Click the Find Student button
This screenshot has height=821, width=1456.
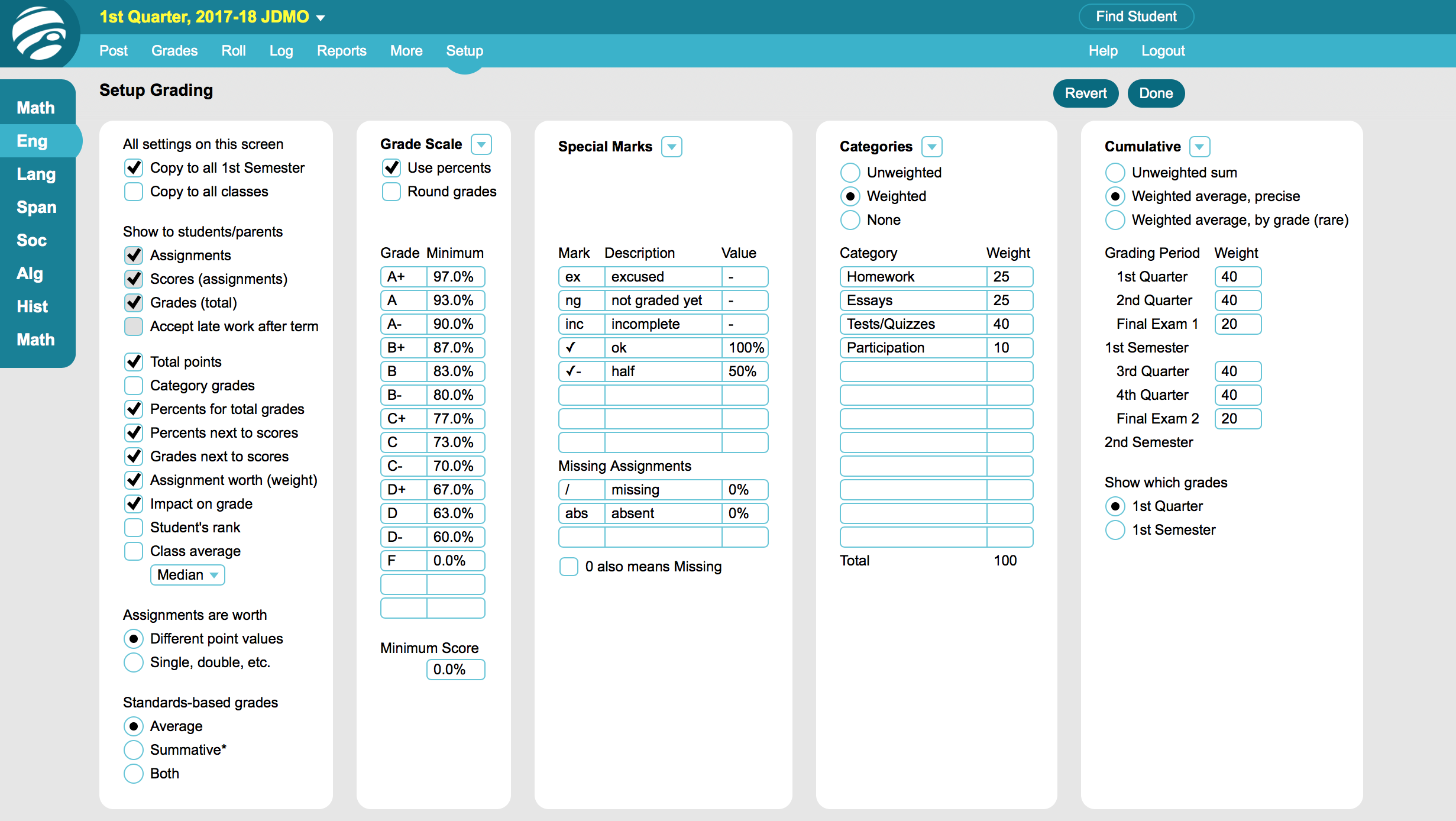point(1135,17)
